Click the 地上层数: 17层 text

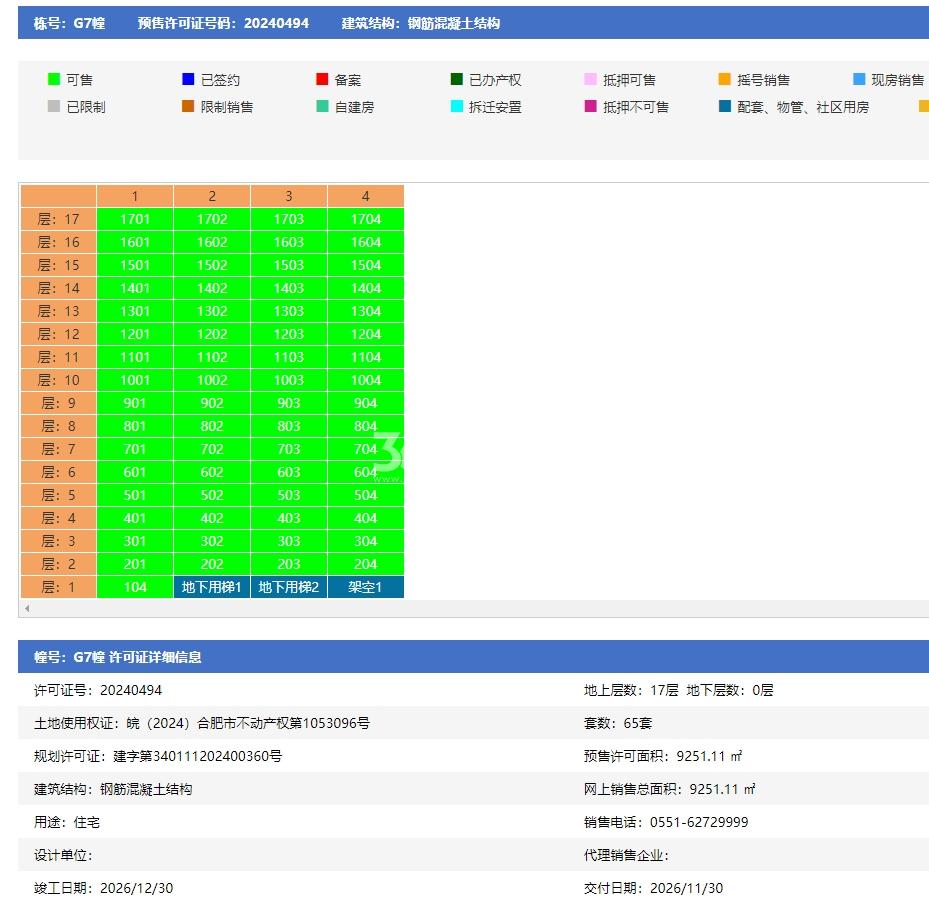(631, 690)
